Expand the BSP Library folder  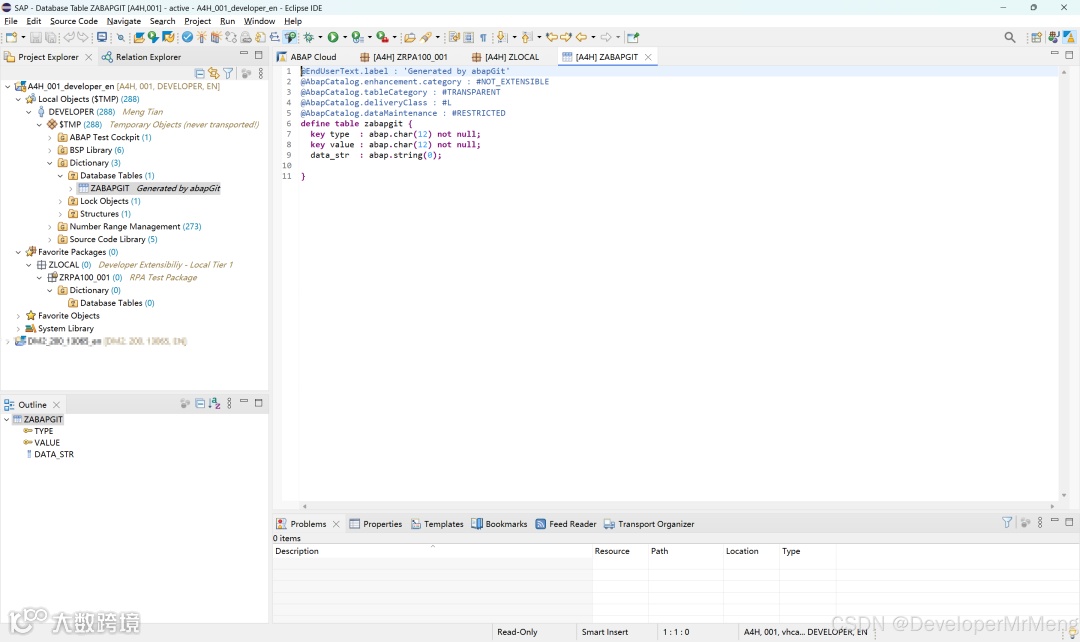point(50,150)
